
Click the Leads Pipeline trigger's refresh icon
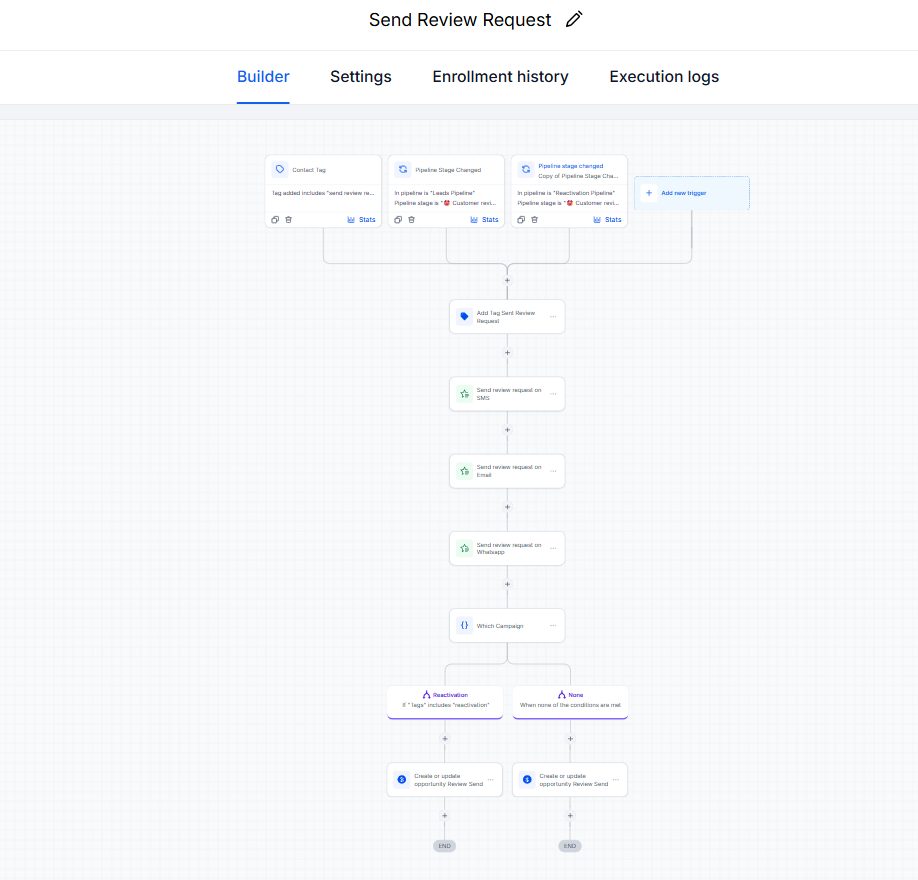coord(403,169)
